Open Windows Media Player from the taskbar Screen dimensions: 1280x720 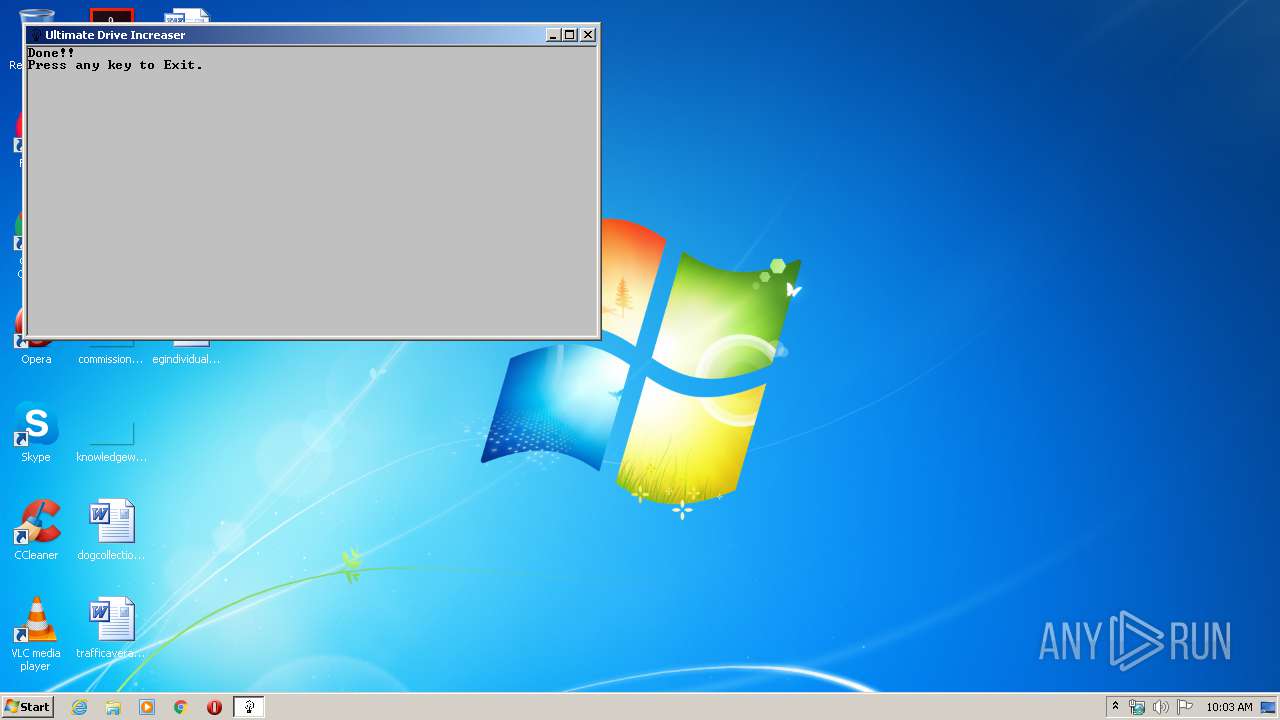(147, 707)
